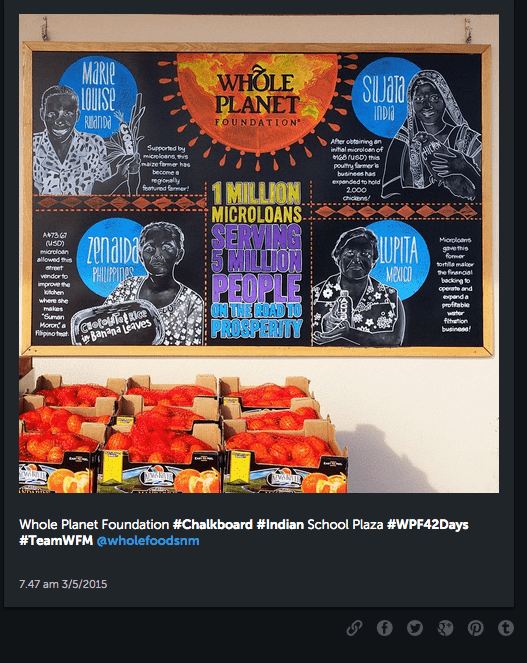
Task: Share this post on Twitter
Action: [x=415, y=628]
